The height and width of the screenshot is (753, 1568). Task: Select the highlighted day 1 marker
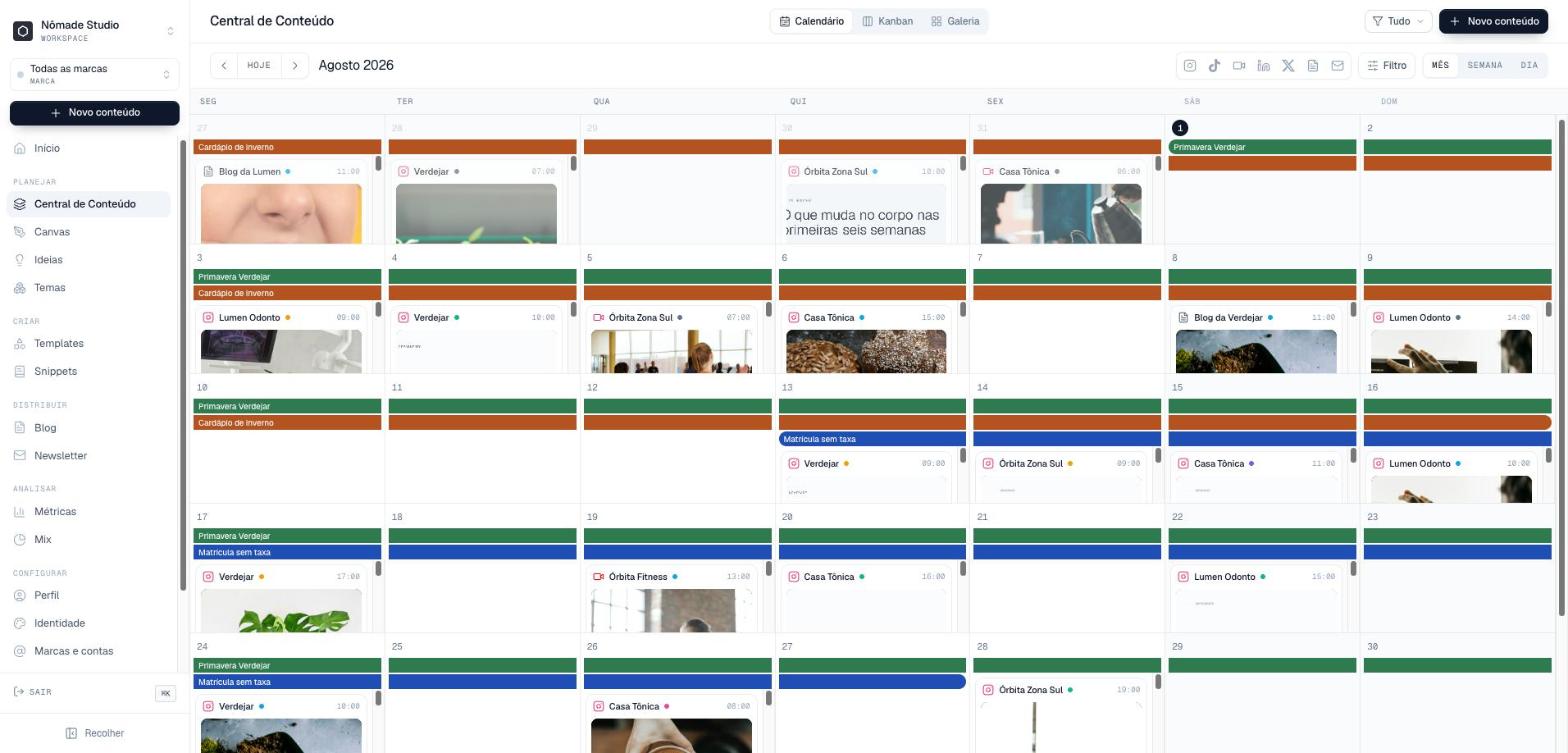1180,128
